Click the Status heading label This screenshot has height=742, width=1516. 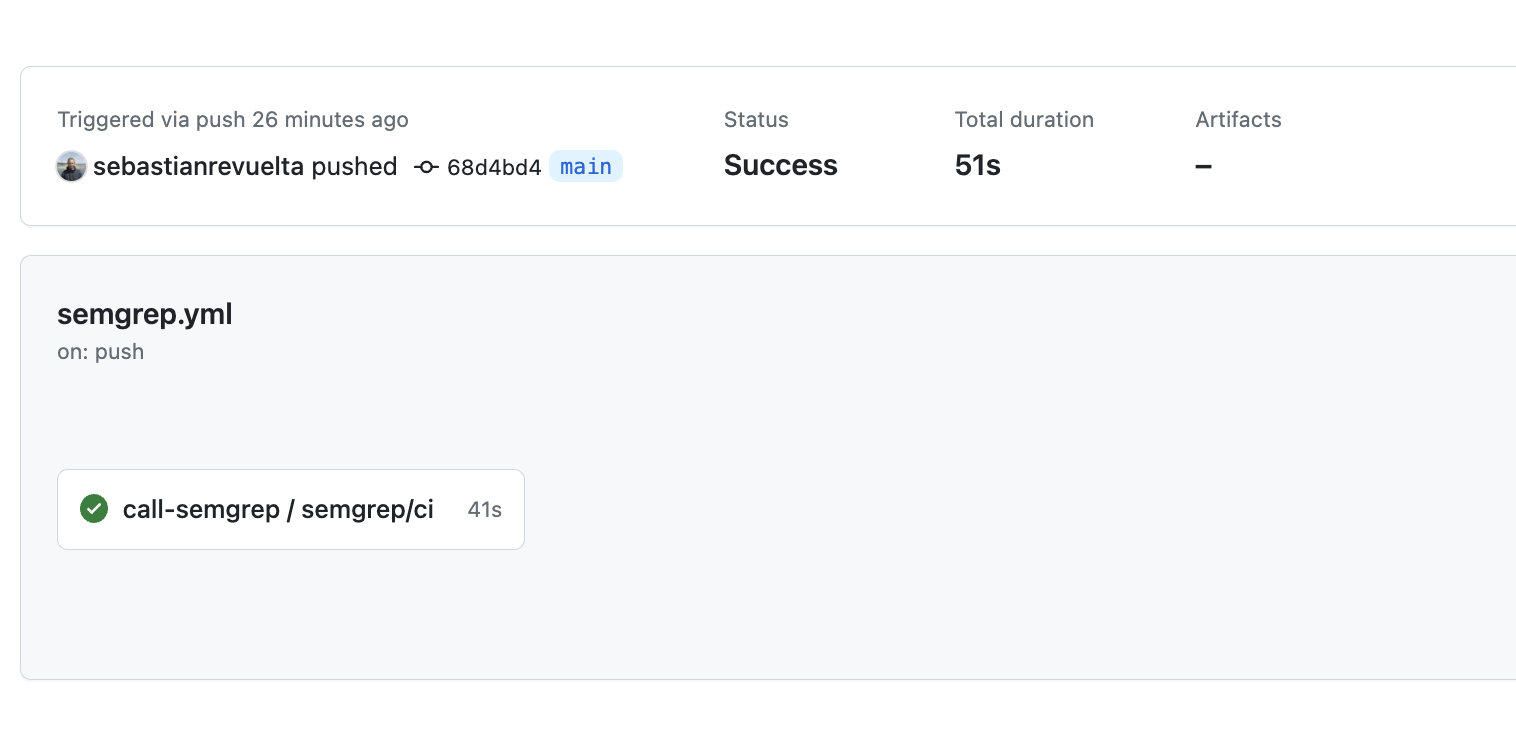point(756,120)
